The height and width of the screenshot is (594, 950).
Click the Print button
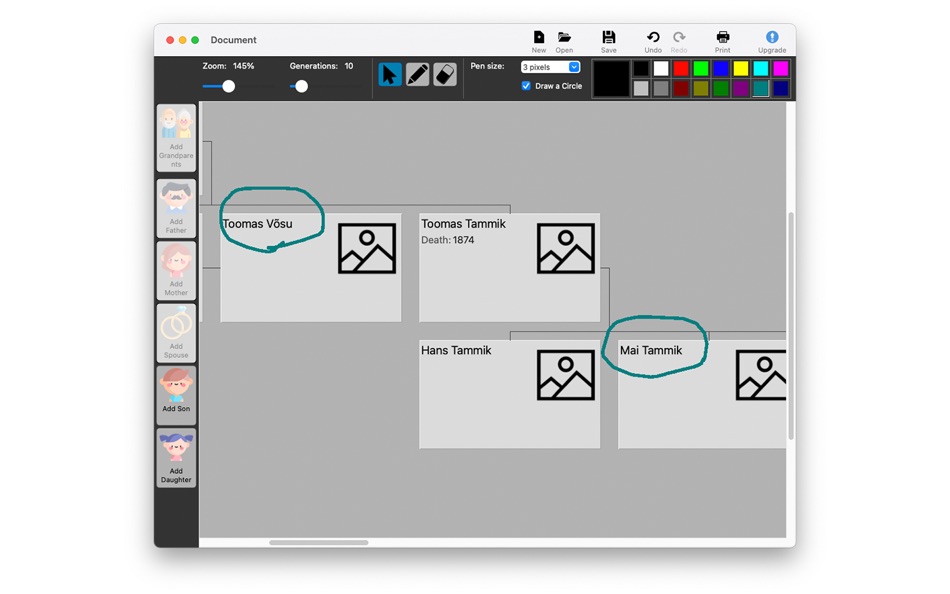pos(722,39)
